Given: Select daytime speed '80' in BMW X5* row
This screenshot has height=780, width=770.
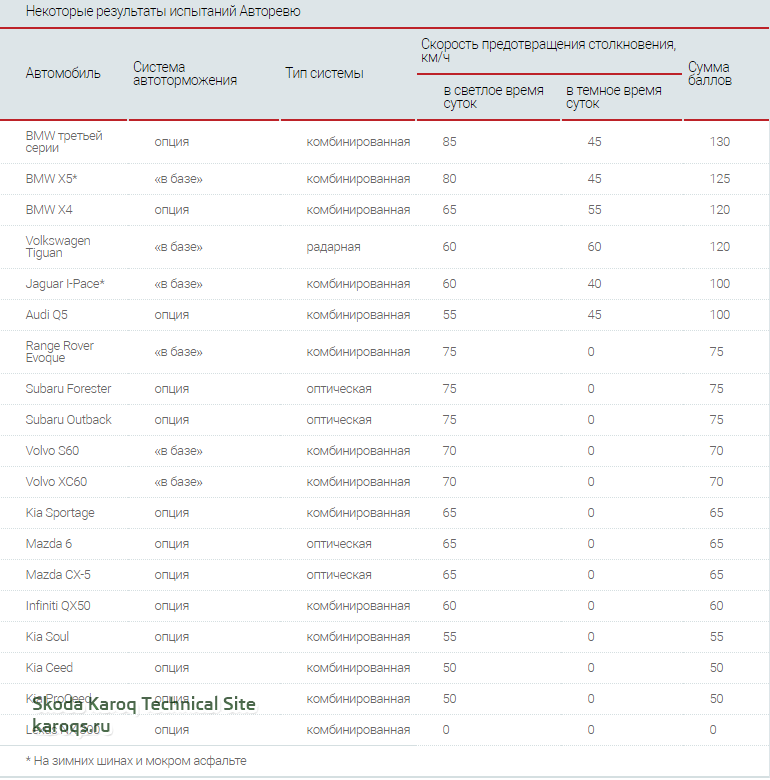Looking at the screenshot, I should [449, 179].
